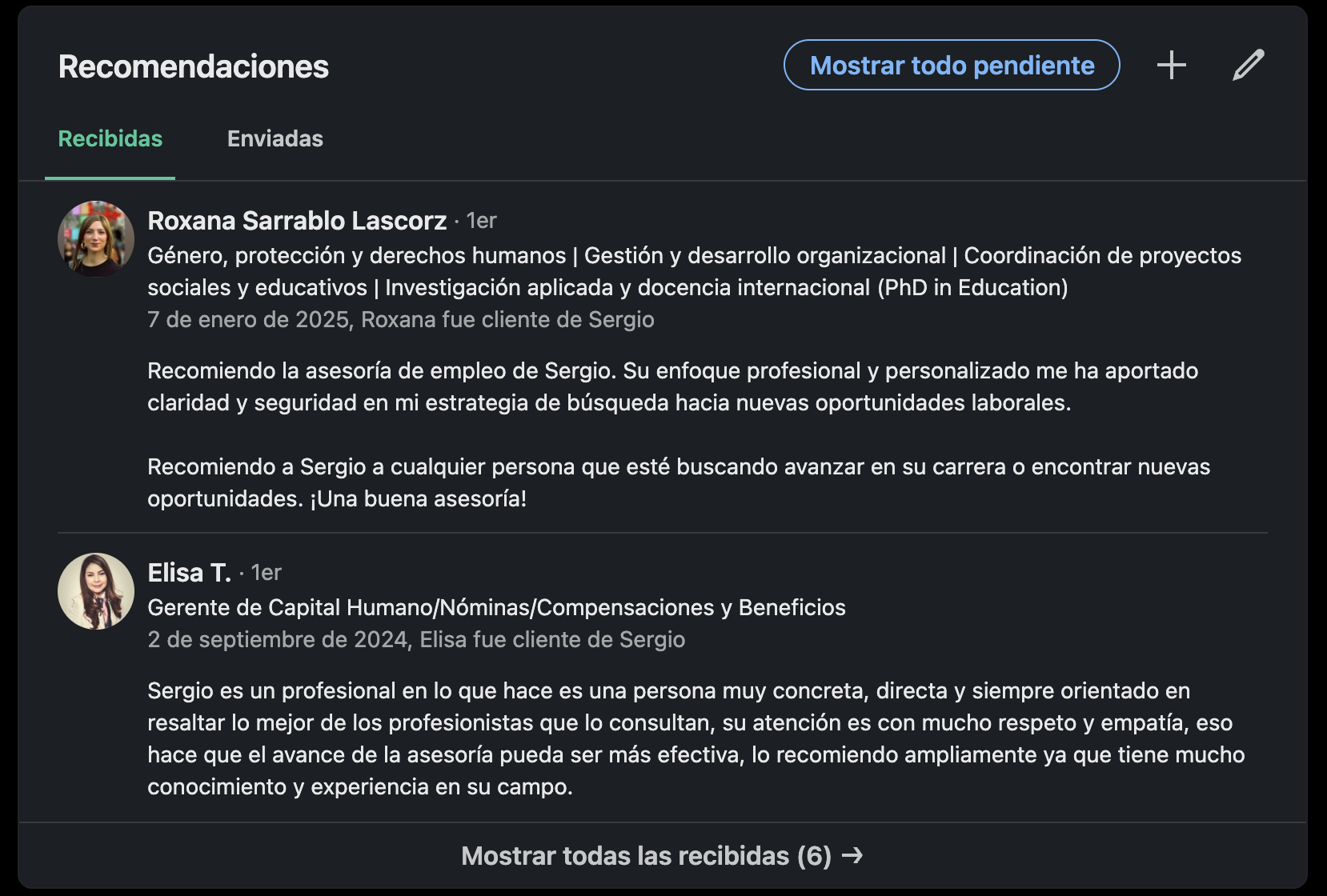Click Roxana's headline about Género and derechos humanos
Viewport: 1327px width, 896px height.
(x=694, y=271)
